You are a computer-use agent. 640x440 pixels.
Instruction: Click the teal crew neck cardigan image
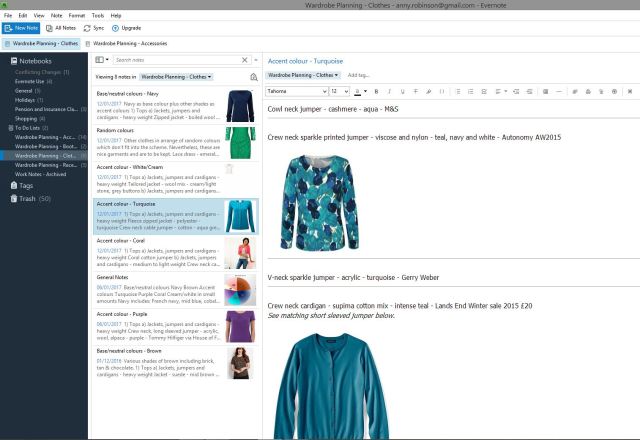pos(331,386)
